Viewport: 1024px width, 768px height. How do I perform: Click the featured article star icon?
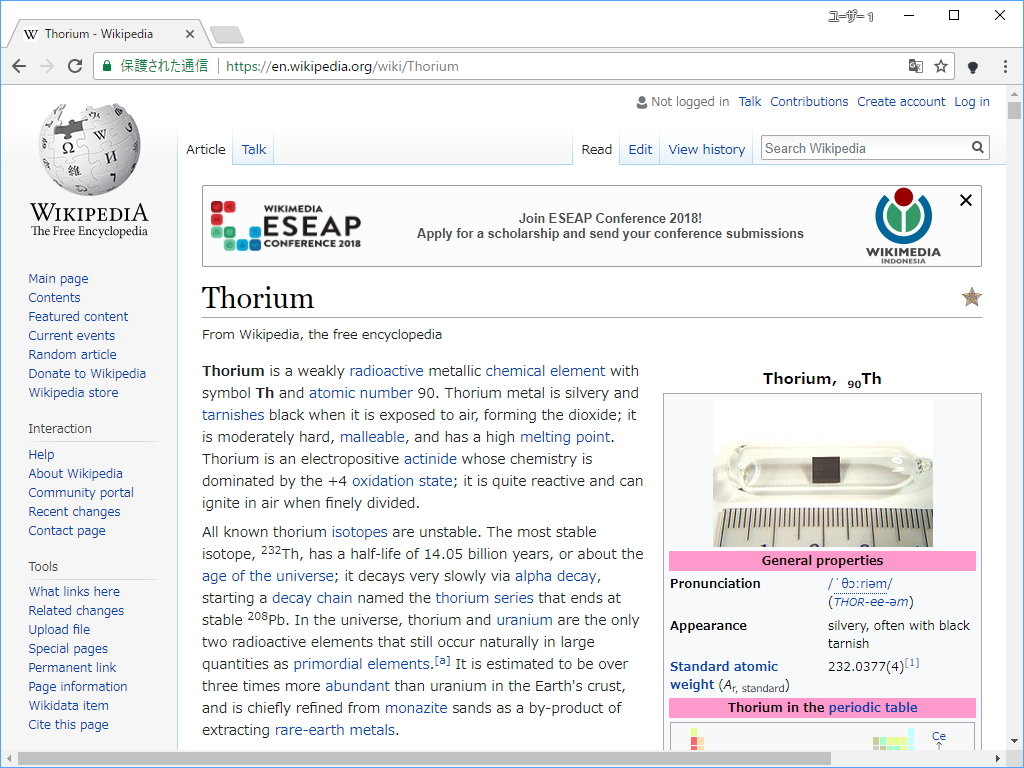click(972, 297)
